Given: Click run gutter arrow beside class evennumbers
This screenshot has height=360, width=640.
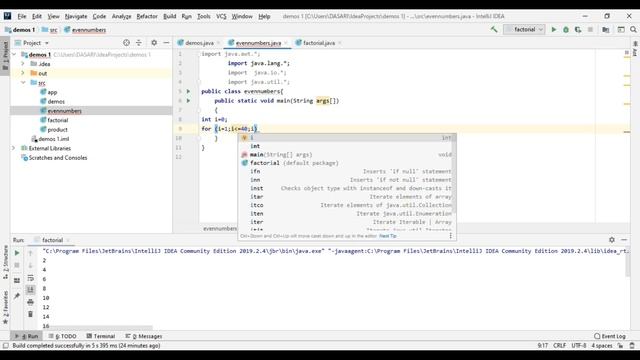Looking at the screenshot, I should [189, 91].
